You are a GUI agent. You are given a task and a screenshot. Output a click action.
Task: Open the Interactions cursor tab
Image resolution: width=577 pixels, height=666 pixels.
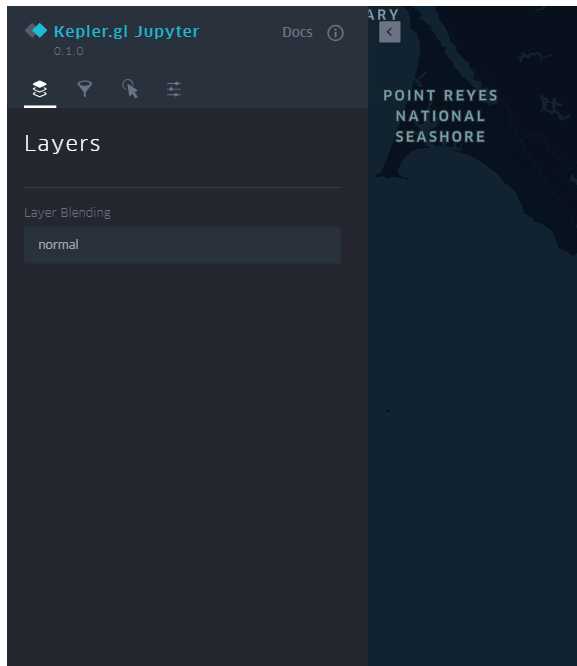click(x=130, y=89)
